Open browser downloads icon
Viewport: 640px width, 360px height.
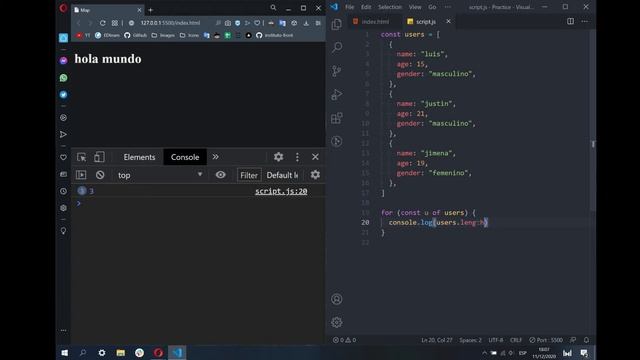coord(306,23)
